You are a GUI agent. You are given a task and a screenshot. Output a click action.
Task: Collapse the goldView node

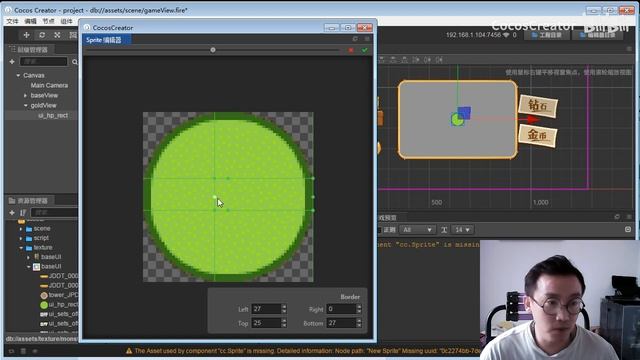tap(25, 105)
